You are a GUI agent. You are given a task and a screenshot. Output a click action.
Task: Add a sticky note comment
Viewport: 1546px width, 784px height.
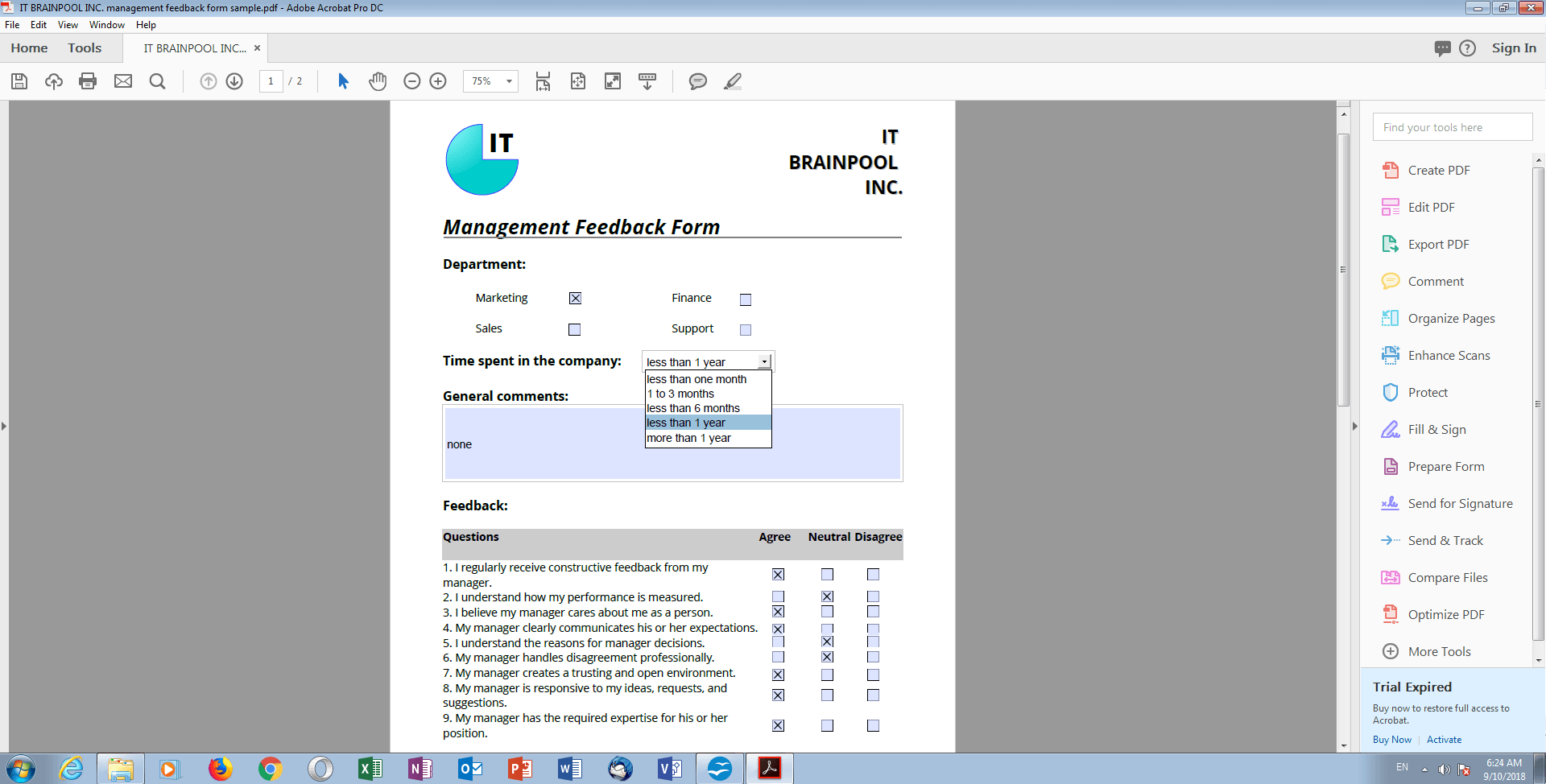point(697,81)
